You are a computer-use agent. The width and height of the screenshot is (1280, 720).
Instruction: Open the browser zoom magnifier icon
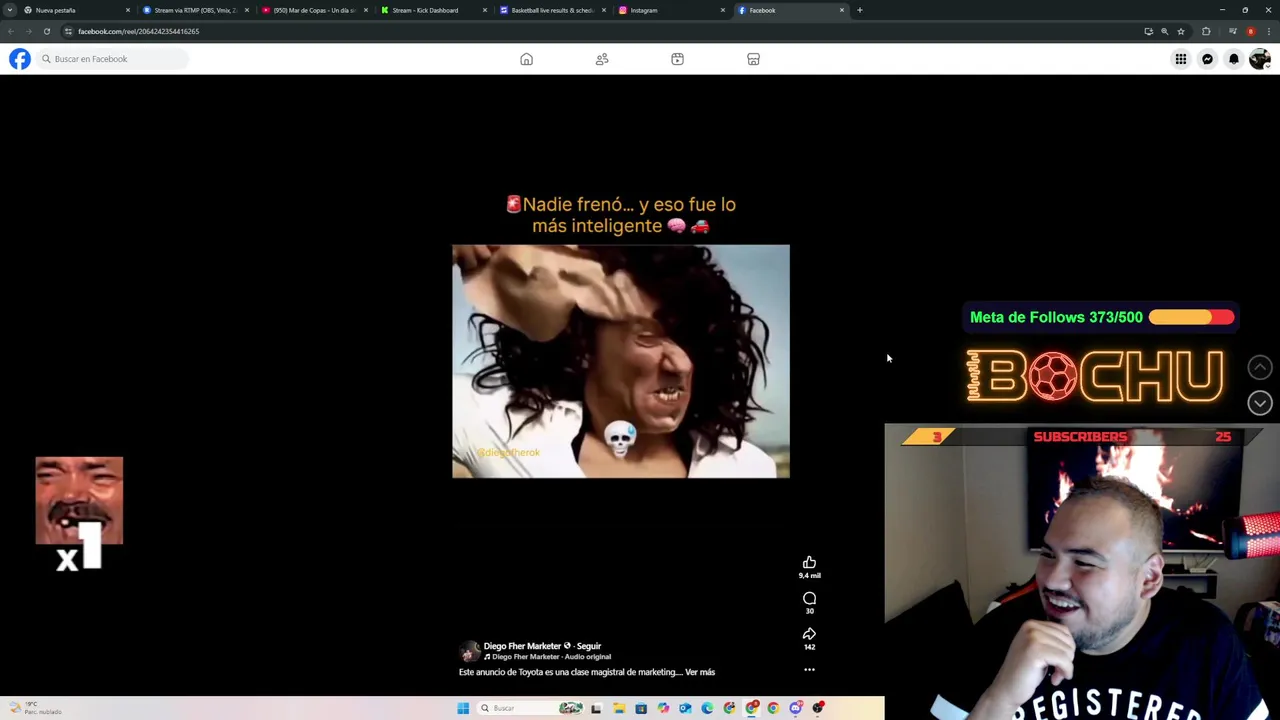pyautogui.click(x=1165, y=31)
